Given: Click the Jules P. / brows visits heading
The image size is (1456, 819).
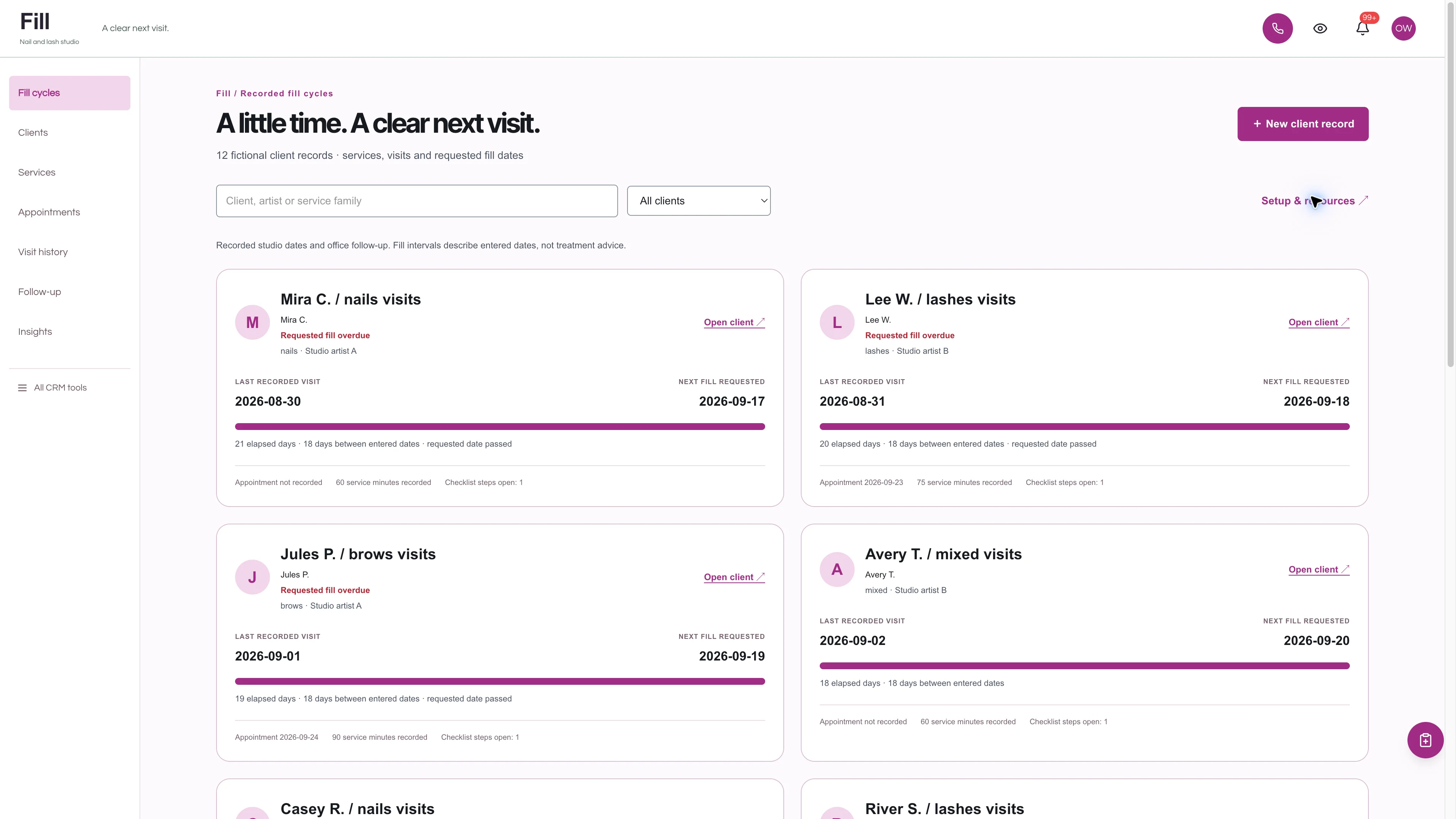Looking at the screenshot, I should pos(358,554).
